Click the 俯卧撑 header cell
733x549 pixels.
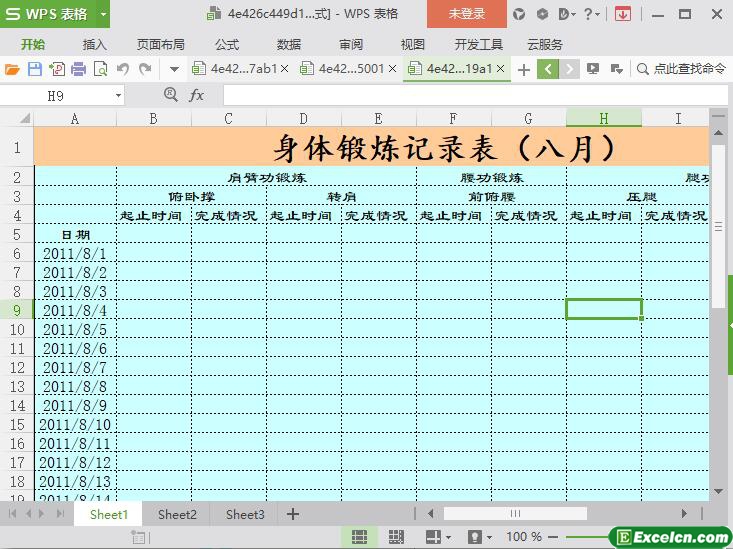pos(191,196)
